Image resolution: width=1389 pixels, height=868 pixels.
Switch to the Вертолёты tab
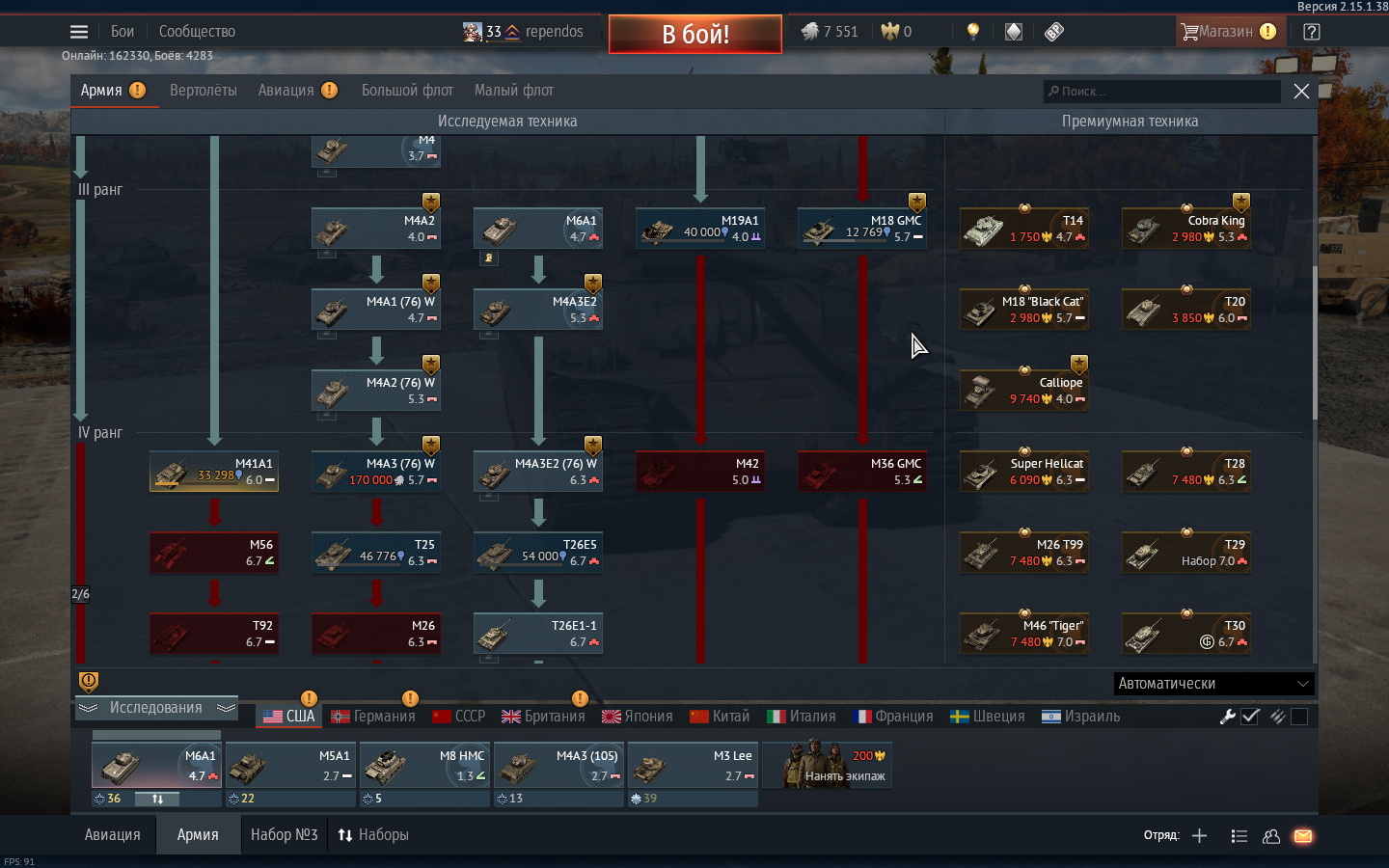[x=204, y=91]
